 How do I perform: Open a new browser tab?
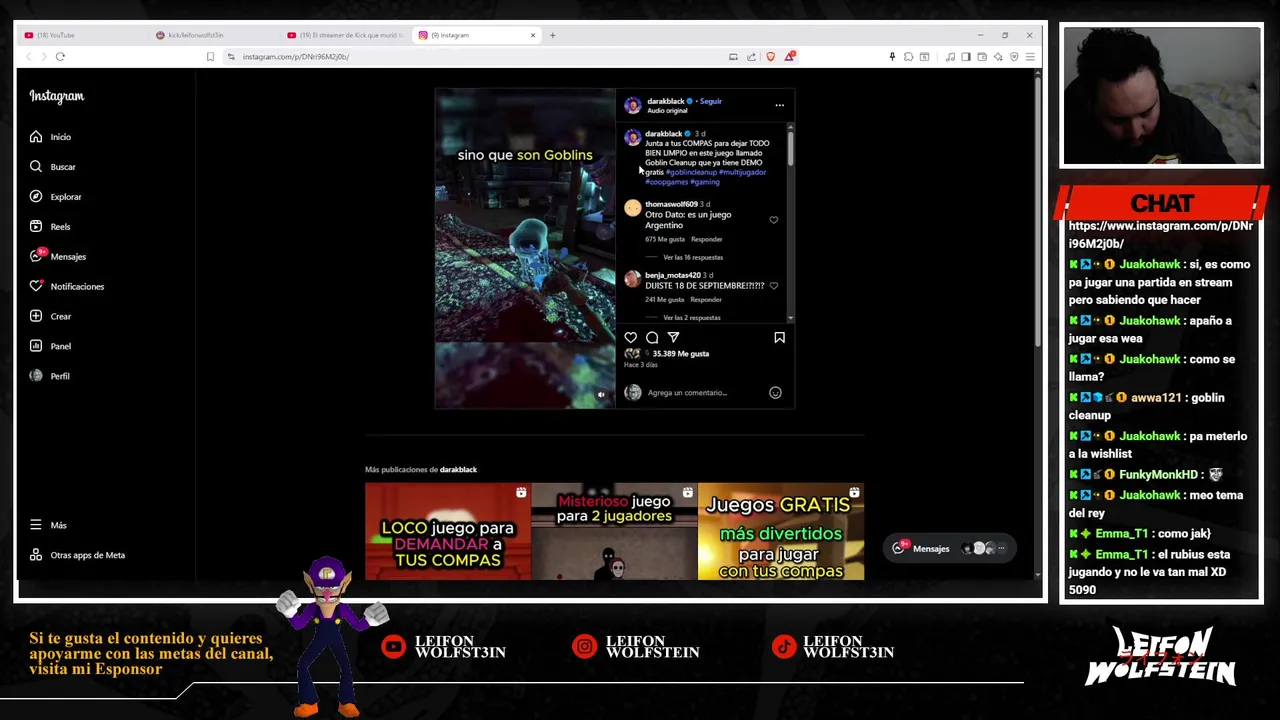[x=553, y=35]
